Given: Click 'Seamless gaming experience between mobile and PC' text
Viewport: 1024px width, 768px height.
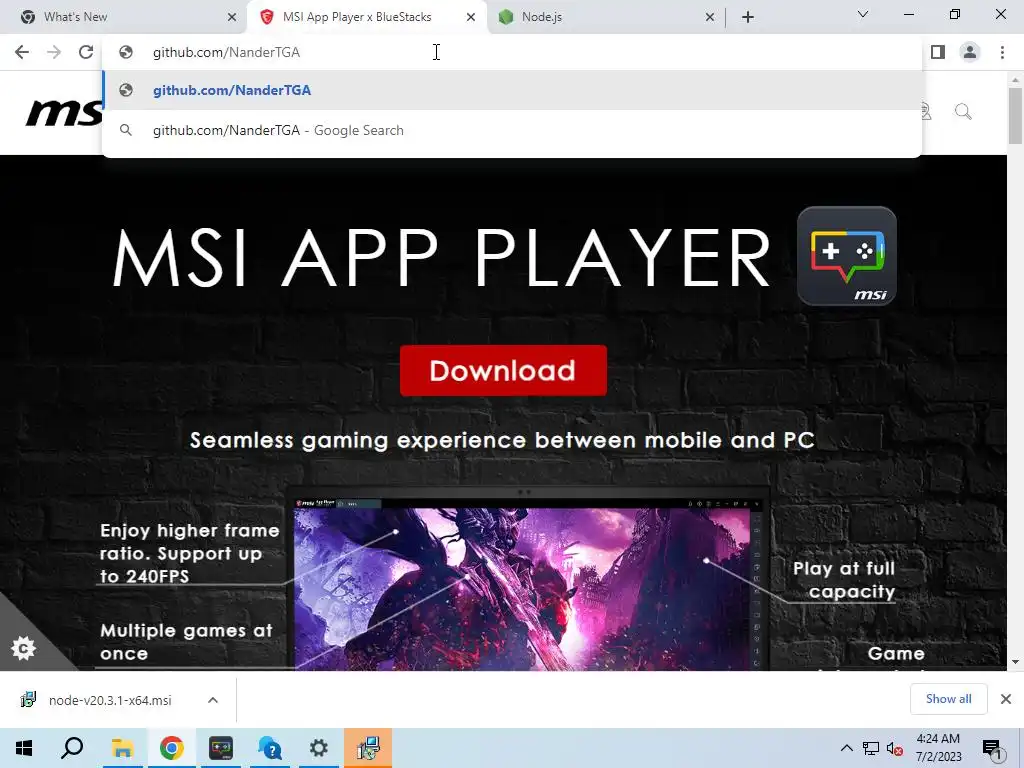Looking at the screenshot, I should pyautogui.click(x=502, y=440).
